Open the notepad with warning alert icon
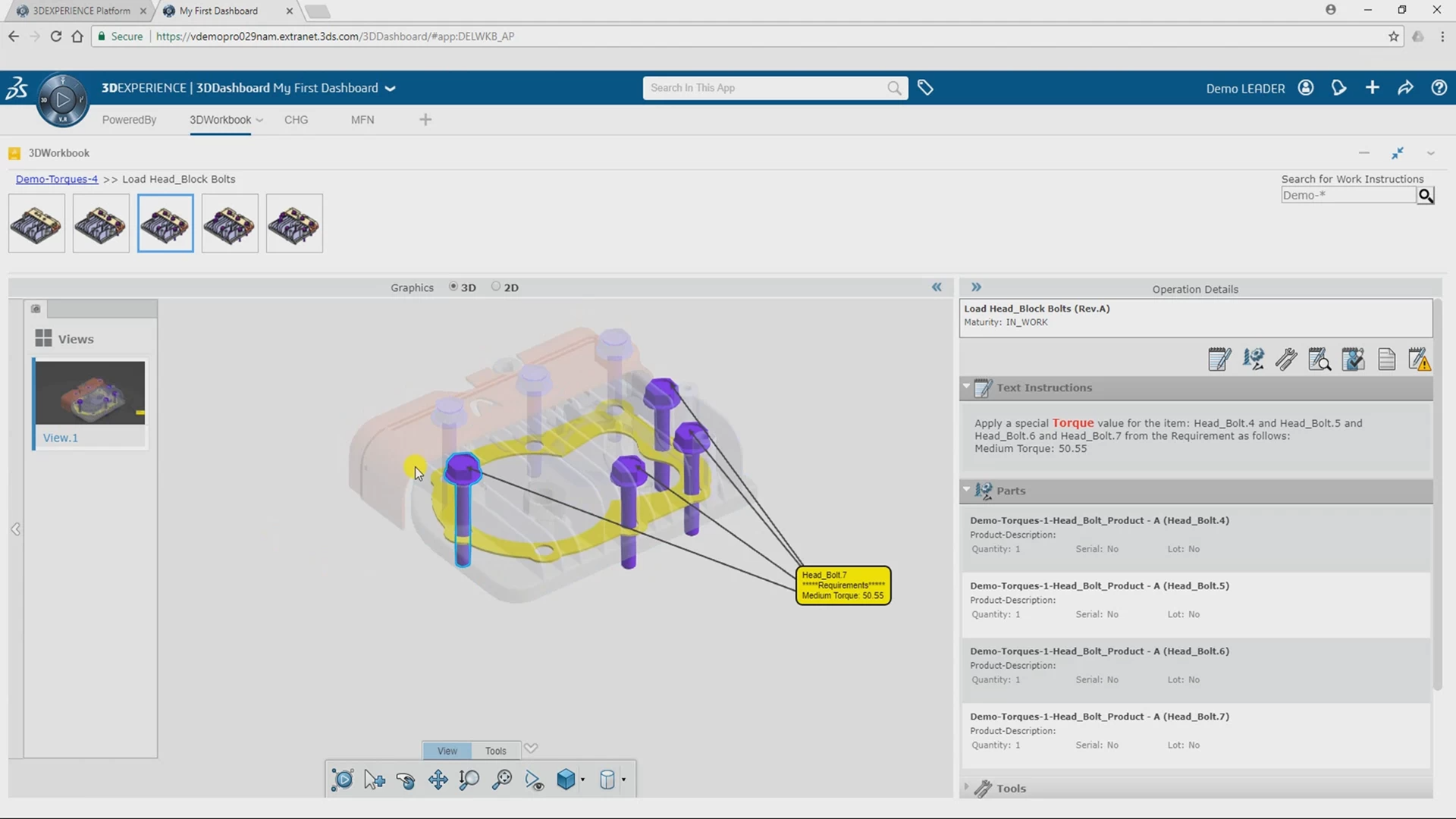 (x=1419, y=359)
